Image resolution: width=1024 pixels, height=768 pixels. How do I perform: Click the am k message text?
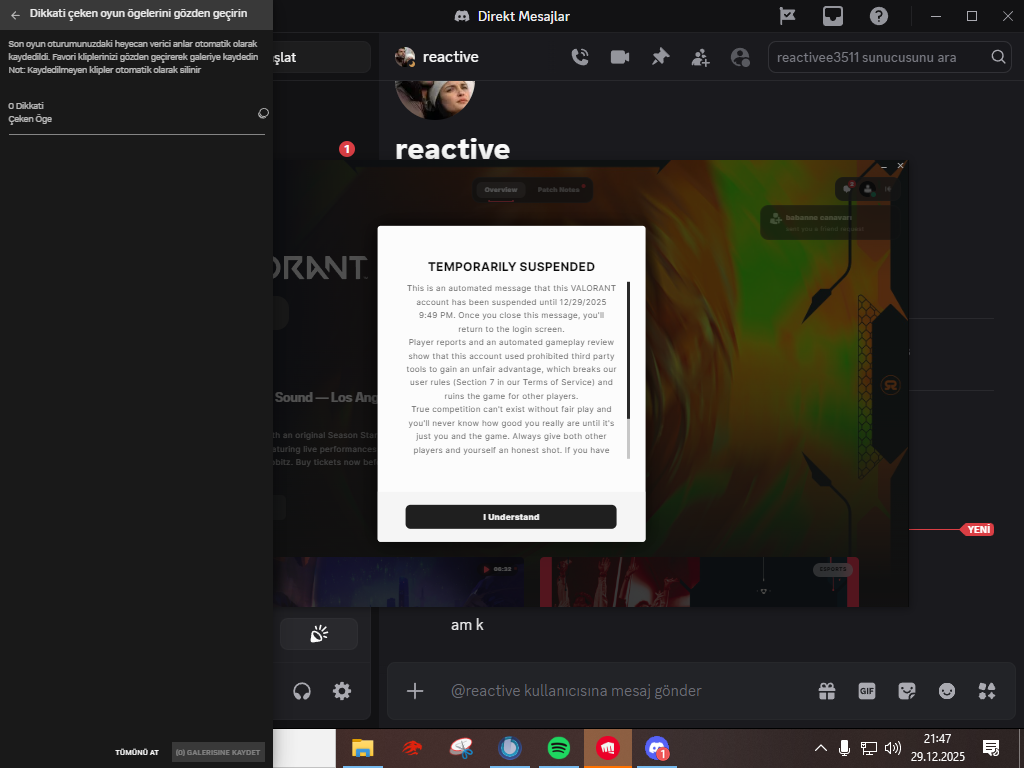pos(467,625)
